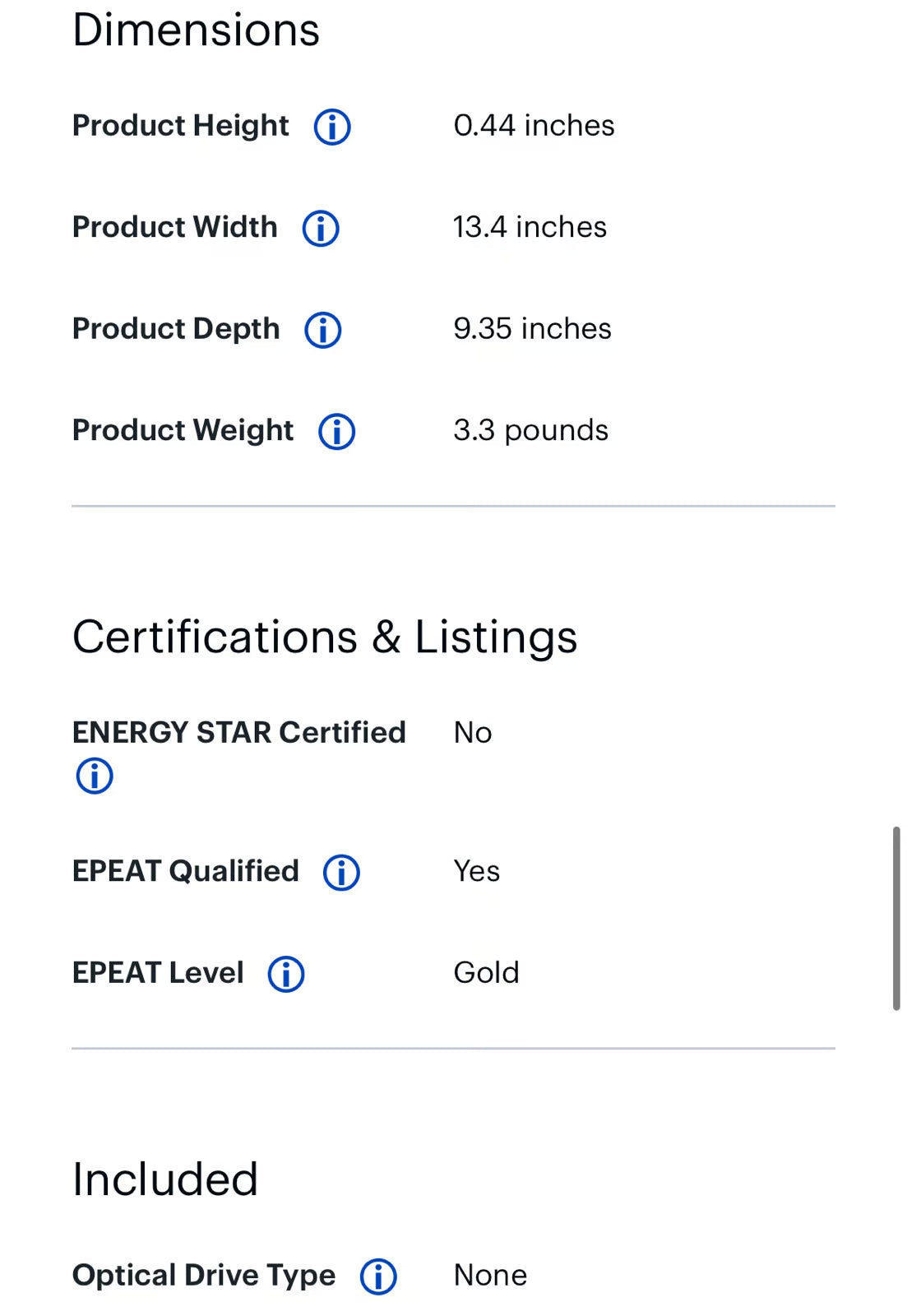The width and height of the screenshot is (907, 1316).
Task: Open EPEAT Qualified info icon
Action: point(341,873)
